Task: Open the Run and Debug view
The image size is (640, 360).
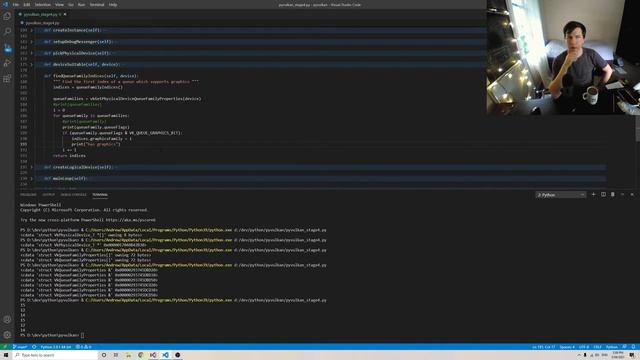Action: [x=7, y=63]
